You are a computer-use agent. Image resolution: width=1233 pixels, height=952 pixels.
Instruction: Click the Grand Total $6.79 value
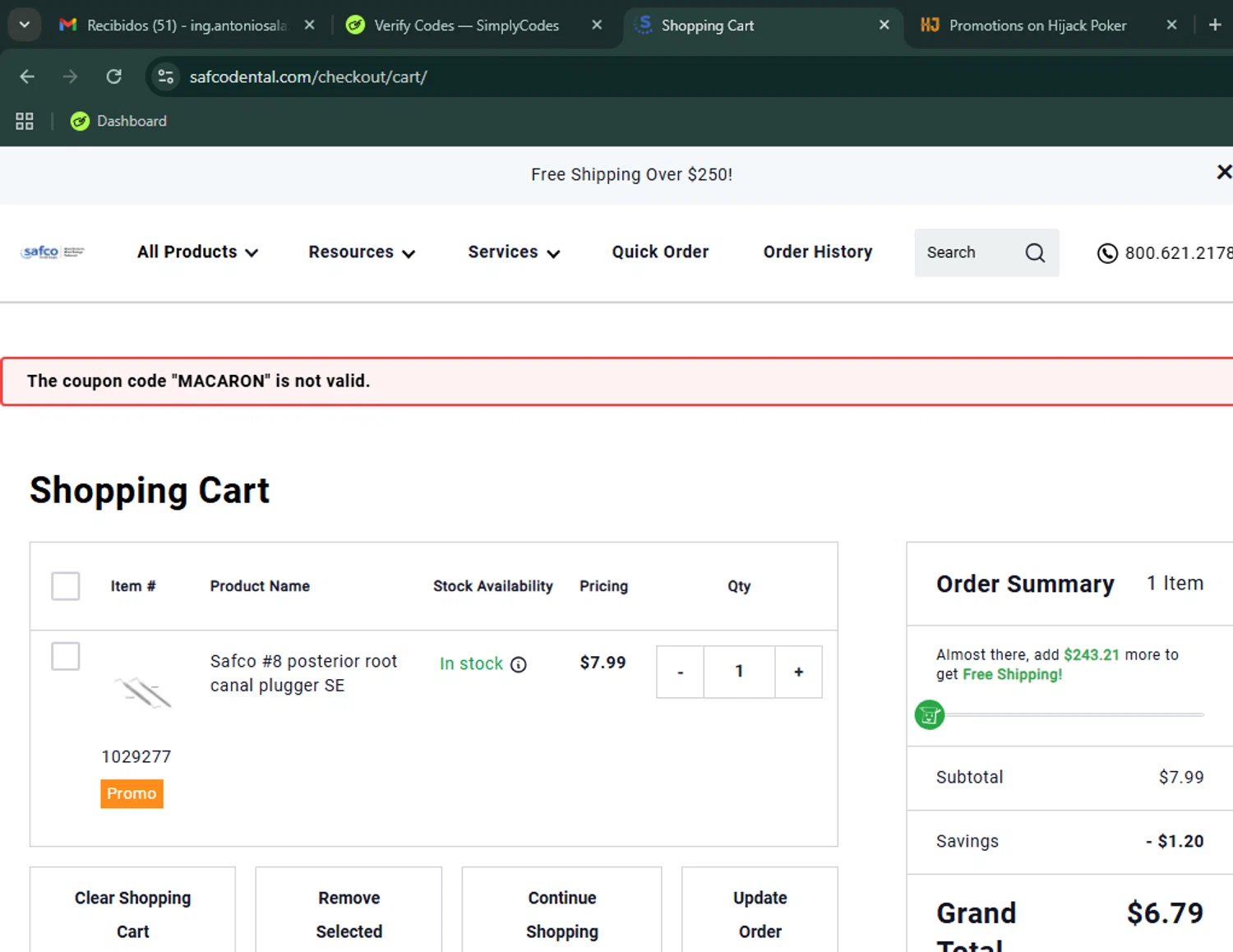pyautogui.click(x=1165, y=913)
